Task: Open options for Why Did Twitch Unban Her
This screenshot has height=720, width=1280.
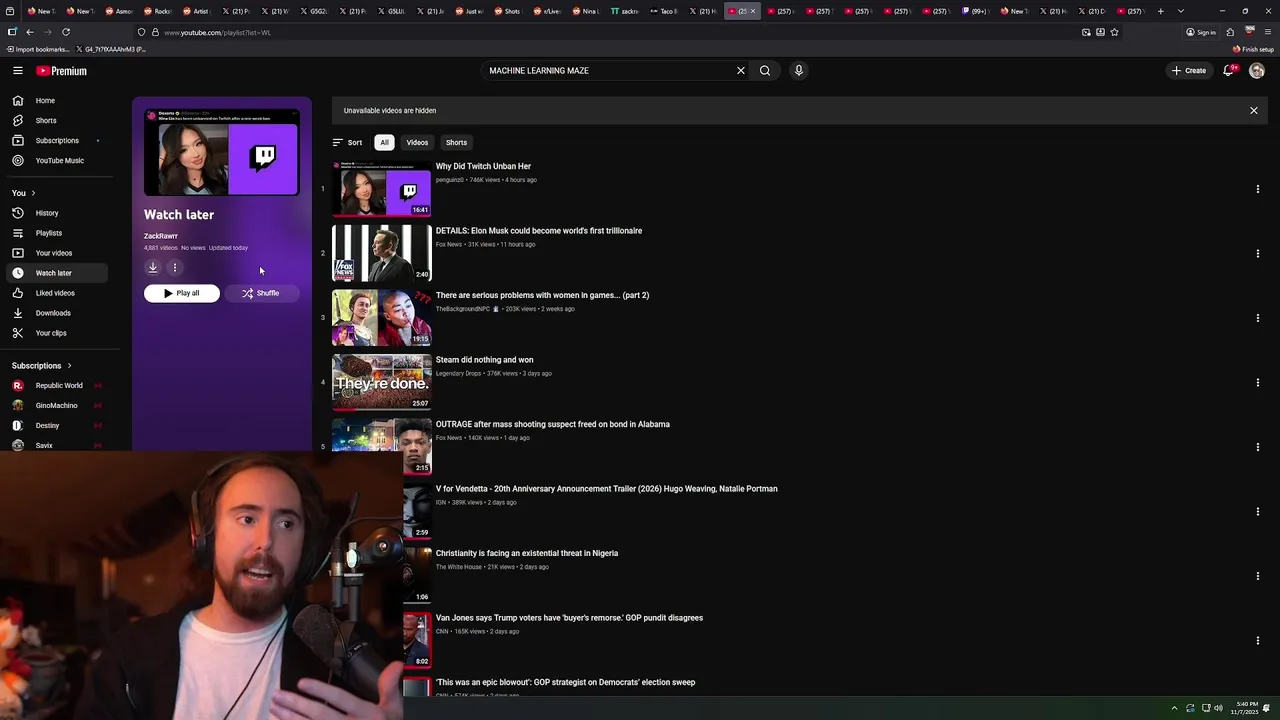Action: click(1257, 189)
